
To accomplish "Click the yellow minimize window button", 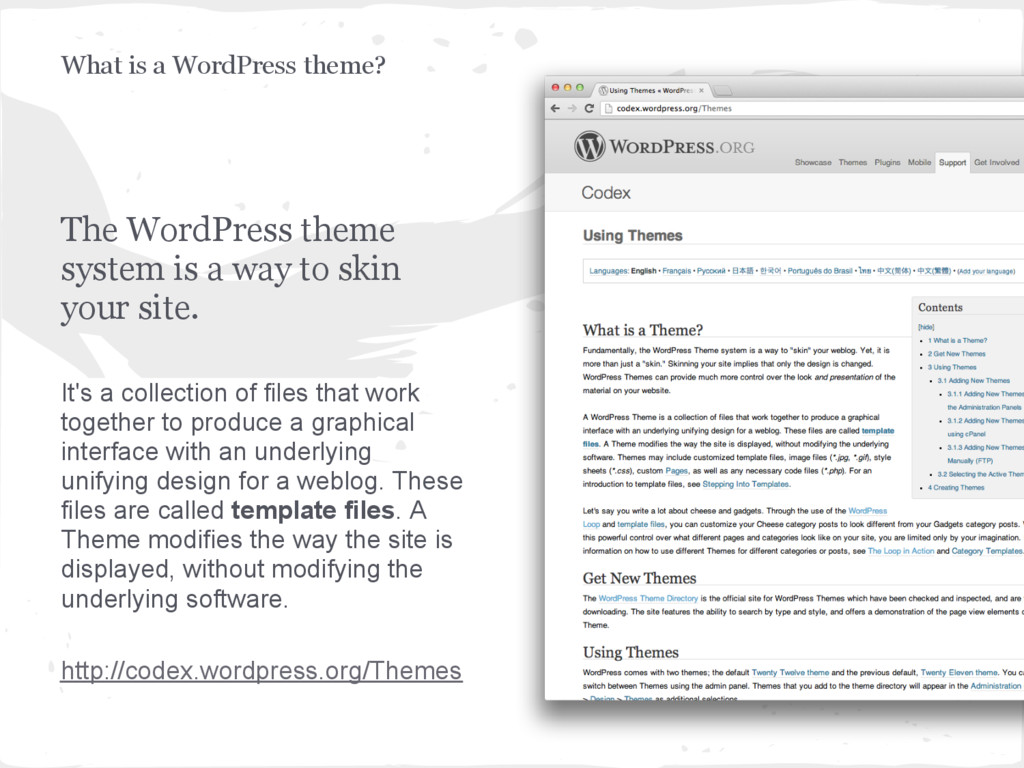I will (x=568, y=88).
